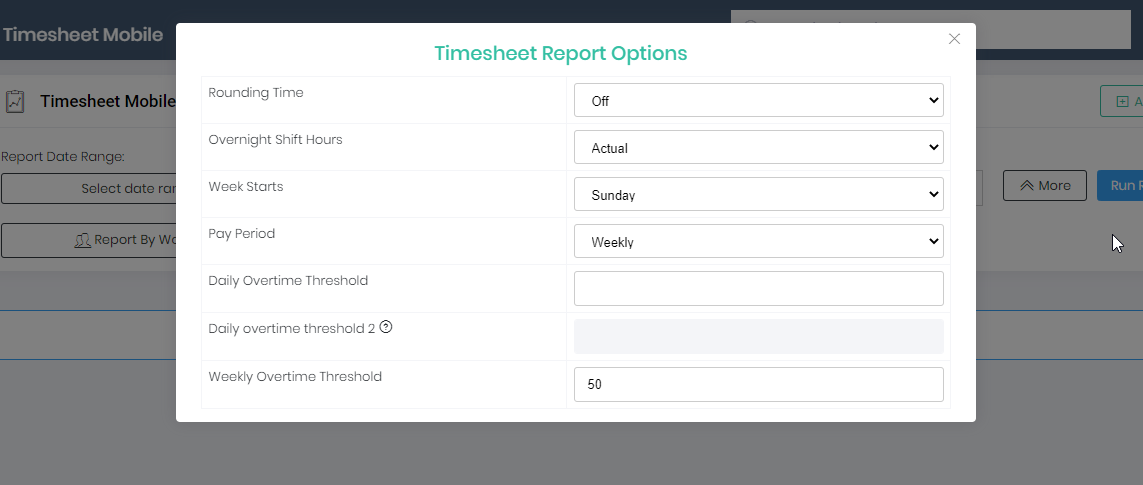The width and height of the screenshot is (1143, 485).
Task: Expand the Overnight Shift Hours dropdown
Action: click(x=758, y=147)
